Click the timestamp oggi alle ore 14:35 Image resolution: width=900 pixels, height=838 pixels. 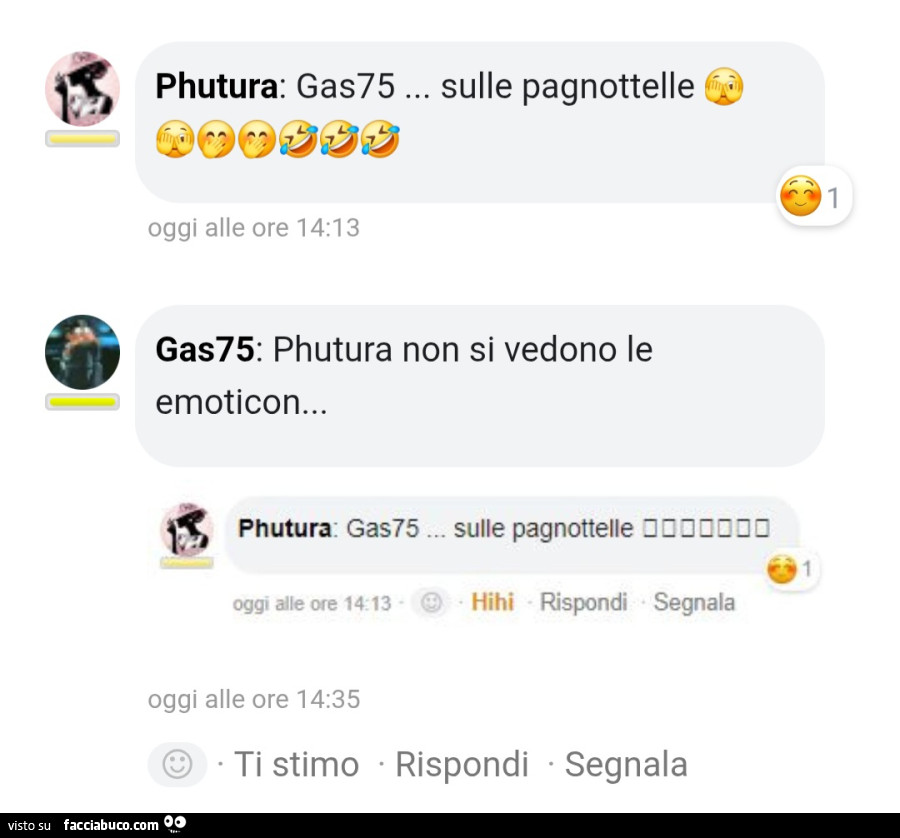point(254,699)
